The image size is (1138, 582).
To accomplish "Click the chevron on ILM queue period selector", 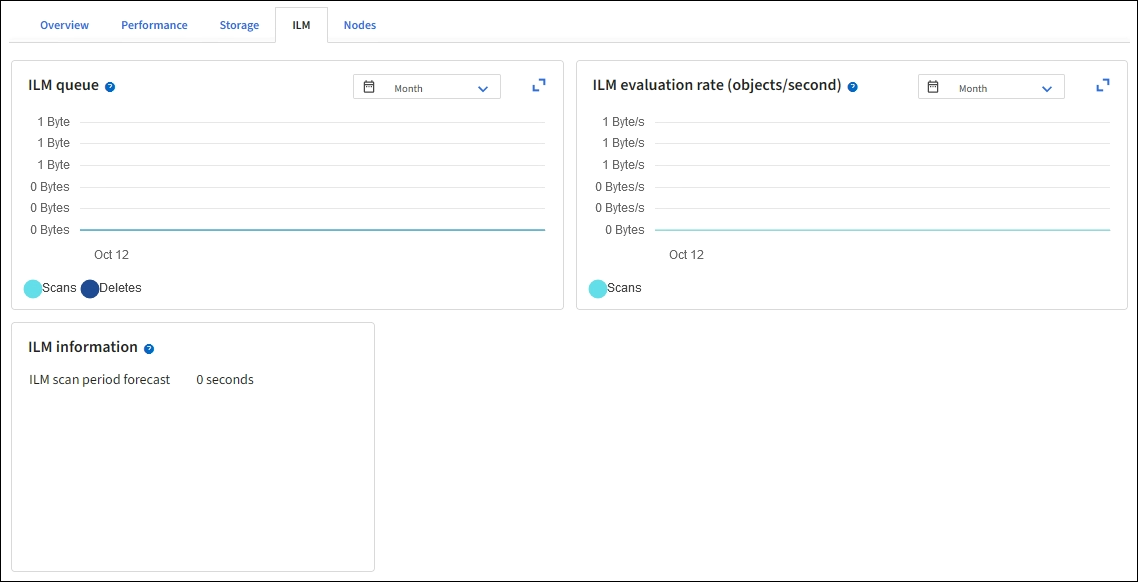I will point(483,89).
